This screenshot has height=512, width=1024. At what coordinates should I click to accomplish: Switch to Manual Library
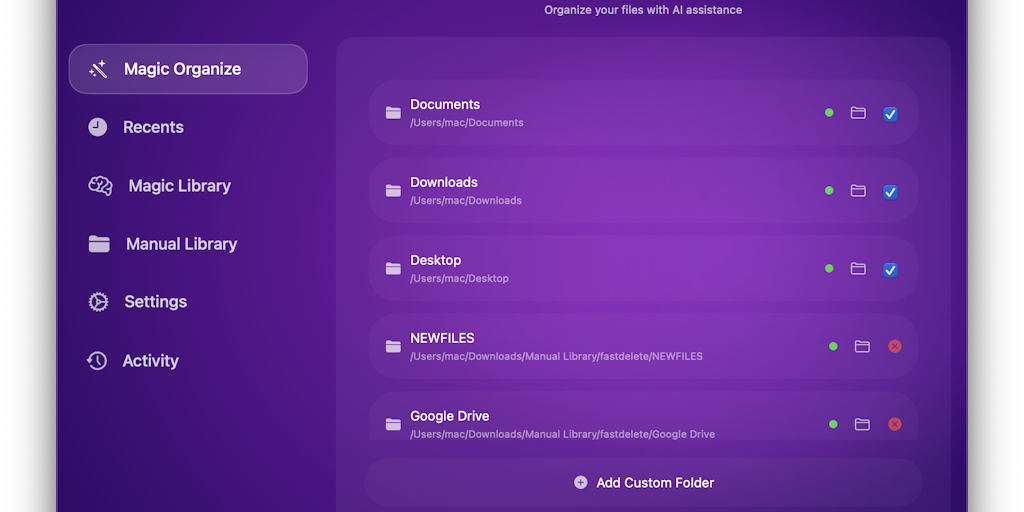(x=180, y=244)
